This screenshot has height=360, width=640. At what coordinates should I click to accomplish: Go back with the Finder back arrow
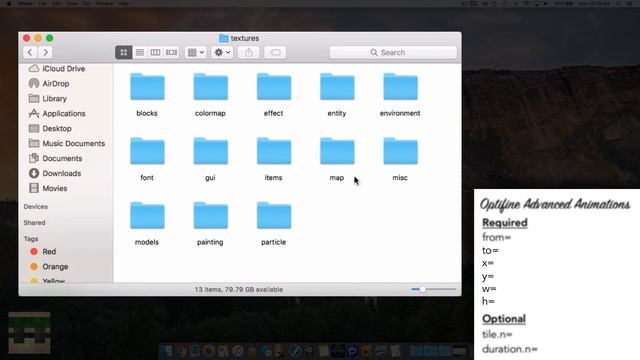tap(30, 52)
